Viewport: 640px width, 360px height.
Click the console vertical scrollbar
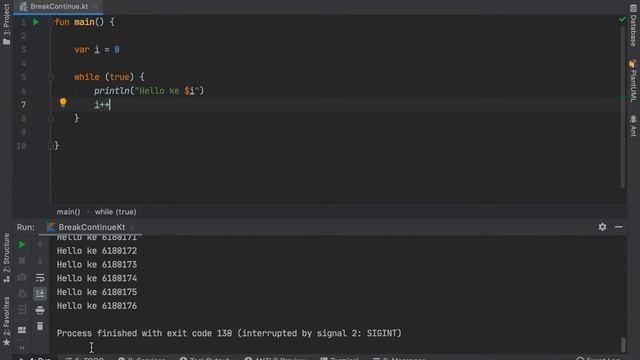coord(623,344)
